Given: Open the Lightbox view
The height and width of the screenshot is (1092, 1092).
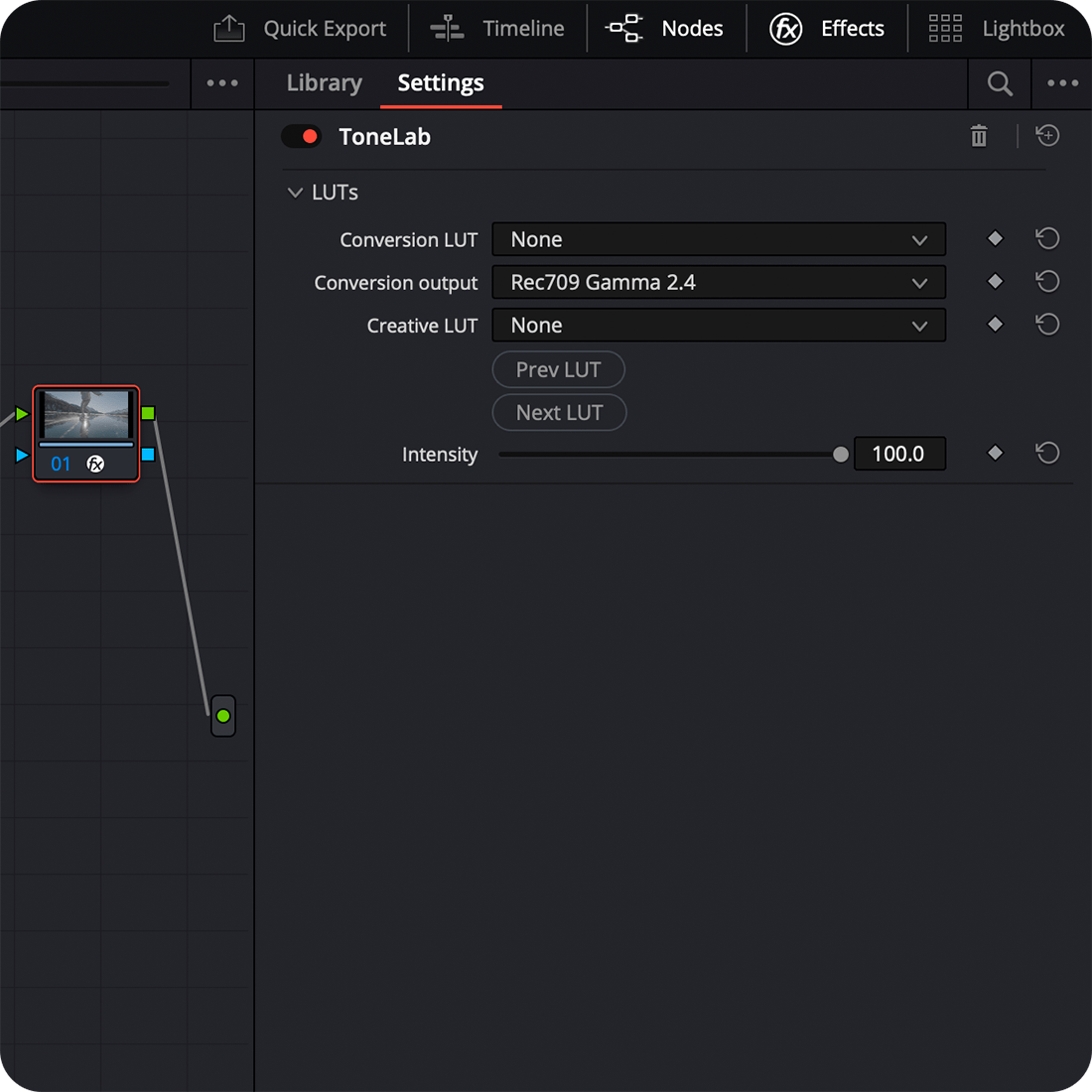Looking at the screenshot, I should click(x=998, y=29).
